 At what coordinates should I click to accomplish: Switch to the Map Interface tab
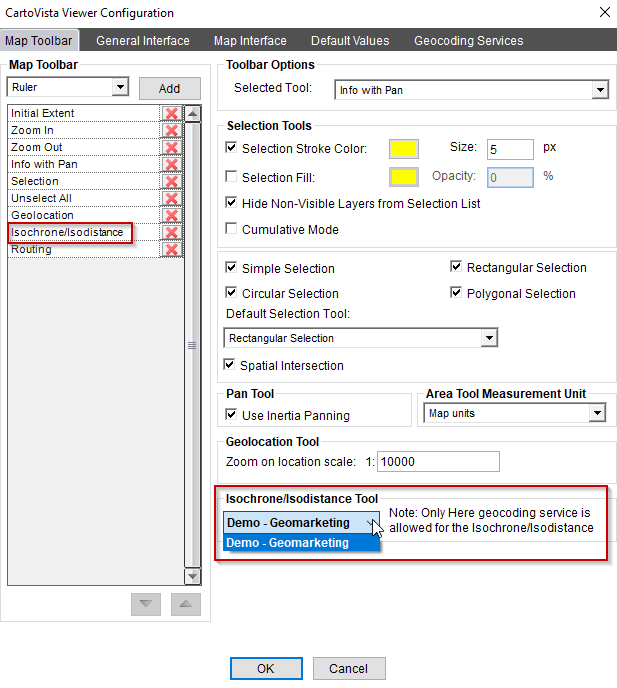pos(250,41)
